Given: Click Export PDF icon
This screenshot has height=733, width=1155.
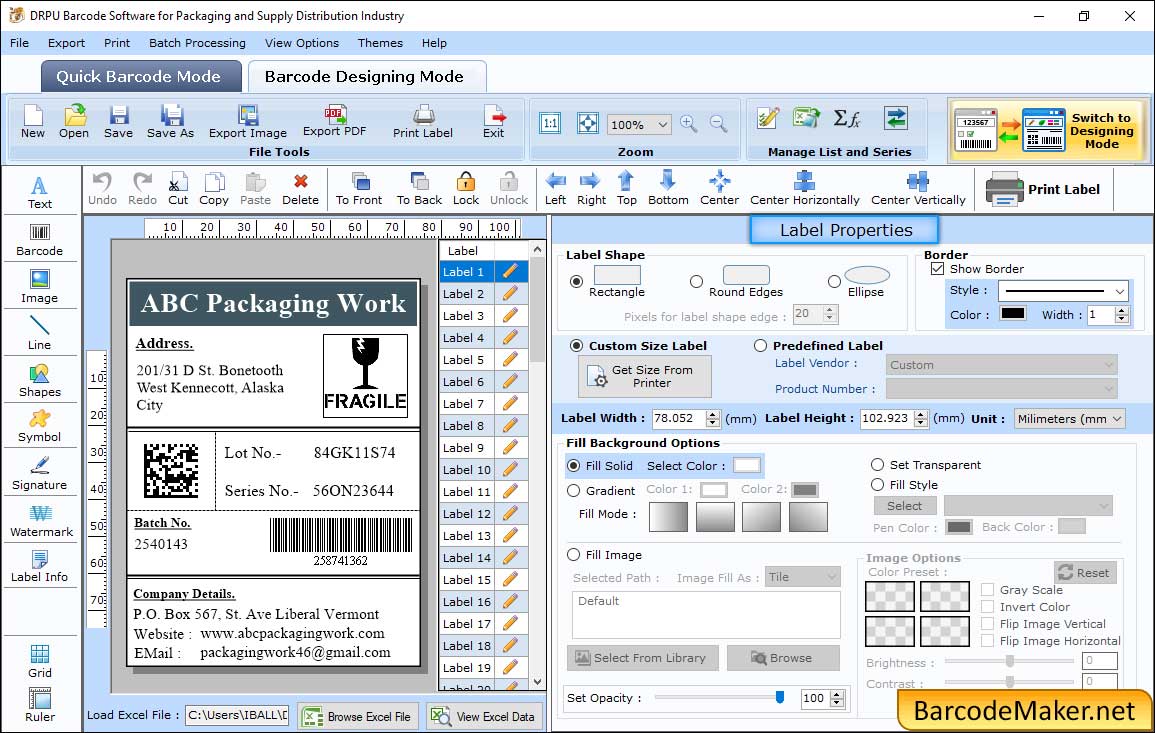Looking at the screenshot, I should point(334,120).
